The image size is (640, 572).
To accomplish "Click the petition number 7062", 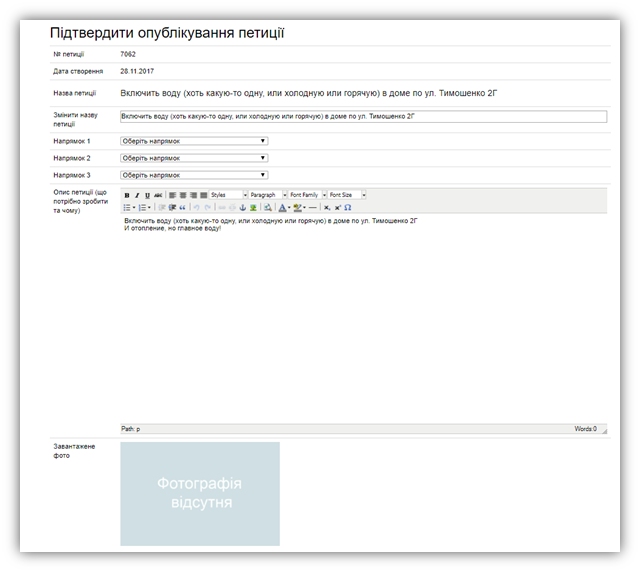I will pyautogui.click(x=128, y=54).
